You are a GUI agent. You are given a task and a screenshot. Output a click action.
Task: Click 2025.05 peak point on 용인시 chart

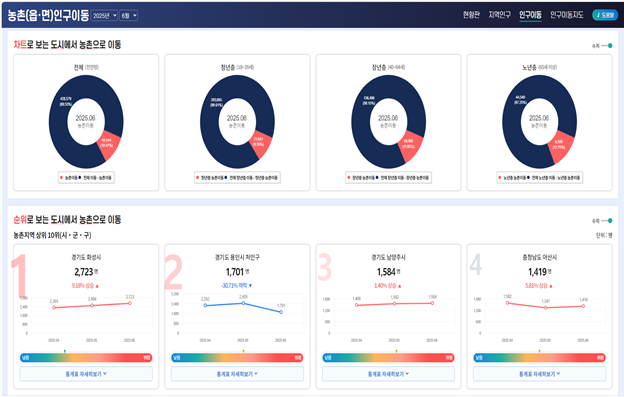(x=244, y=303)
